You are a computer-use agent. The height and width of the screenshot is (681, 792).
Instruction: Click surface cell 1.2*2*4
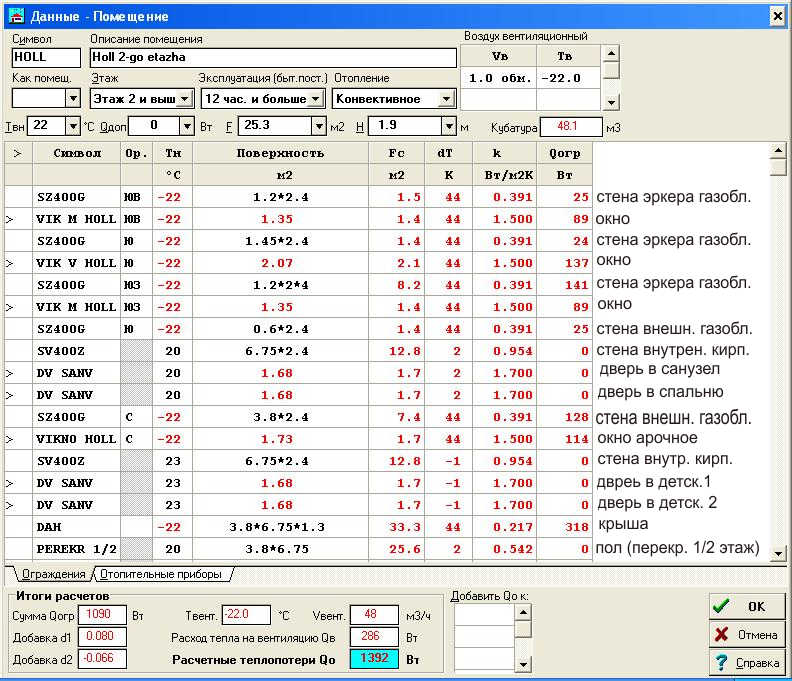tap(280, 285)
